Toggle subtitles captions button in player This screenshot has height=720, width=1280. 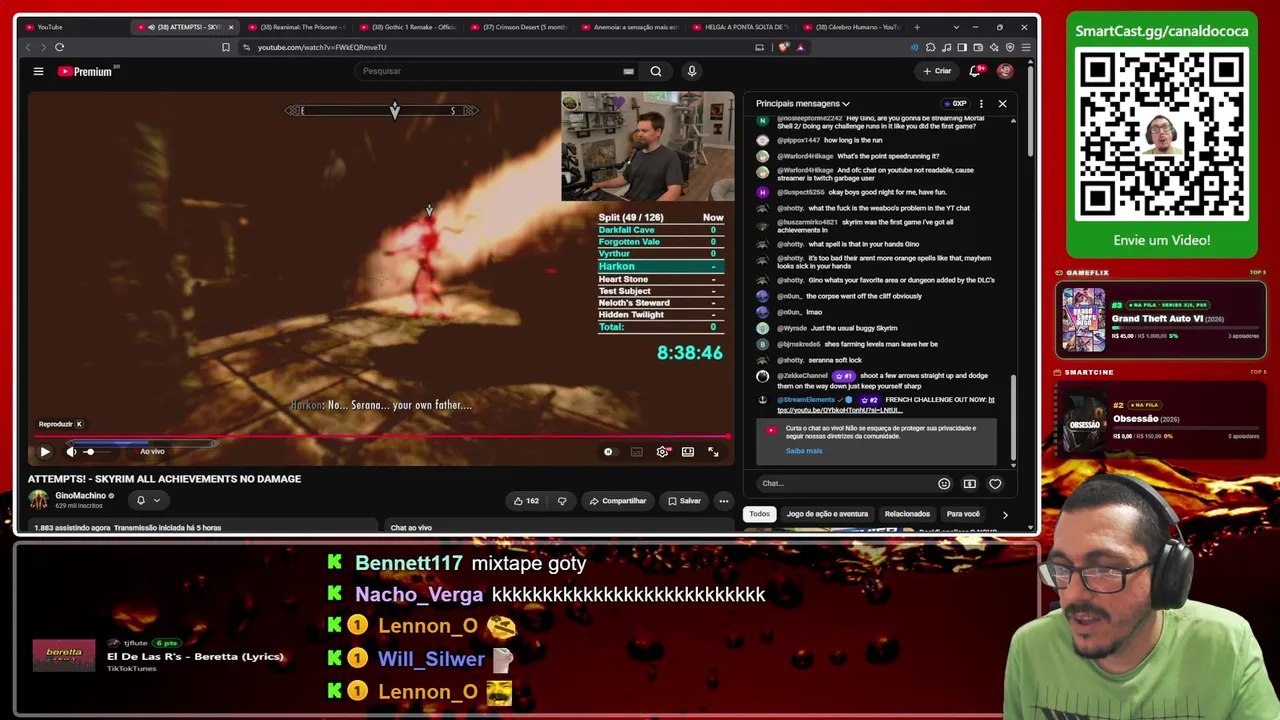(x=637, y=452)
